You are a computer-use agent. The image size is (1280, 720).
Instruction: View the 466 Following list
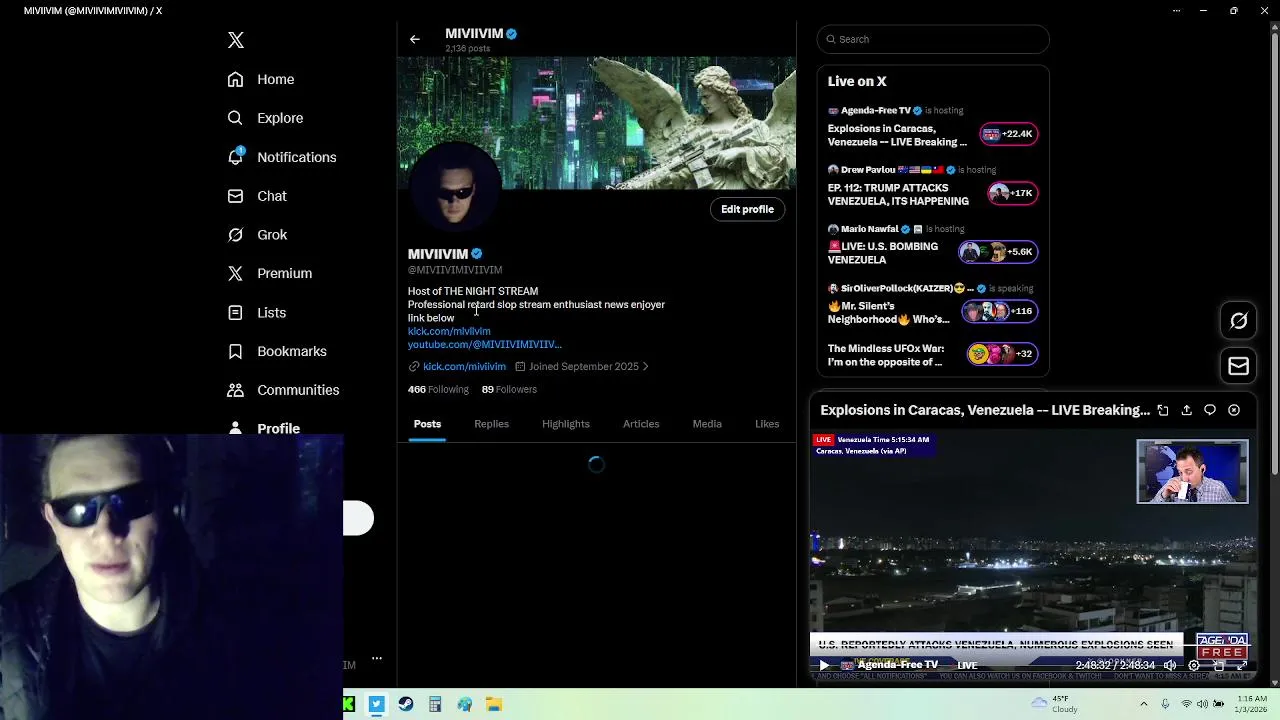tap(438, 389)
